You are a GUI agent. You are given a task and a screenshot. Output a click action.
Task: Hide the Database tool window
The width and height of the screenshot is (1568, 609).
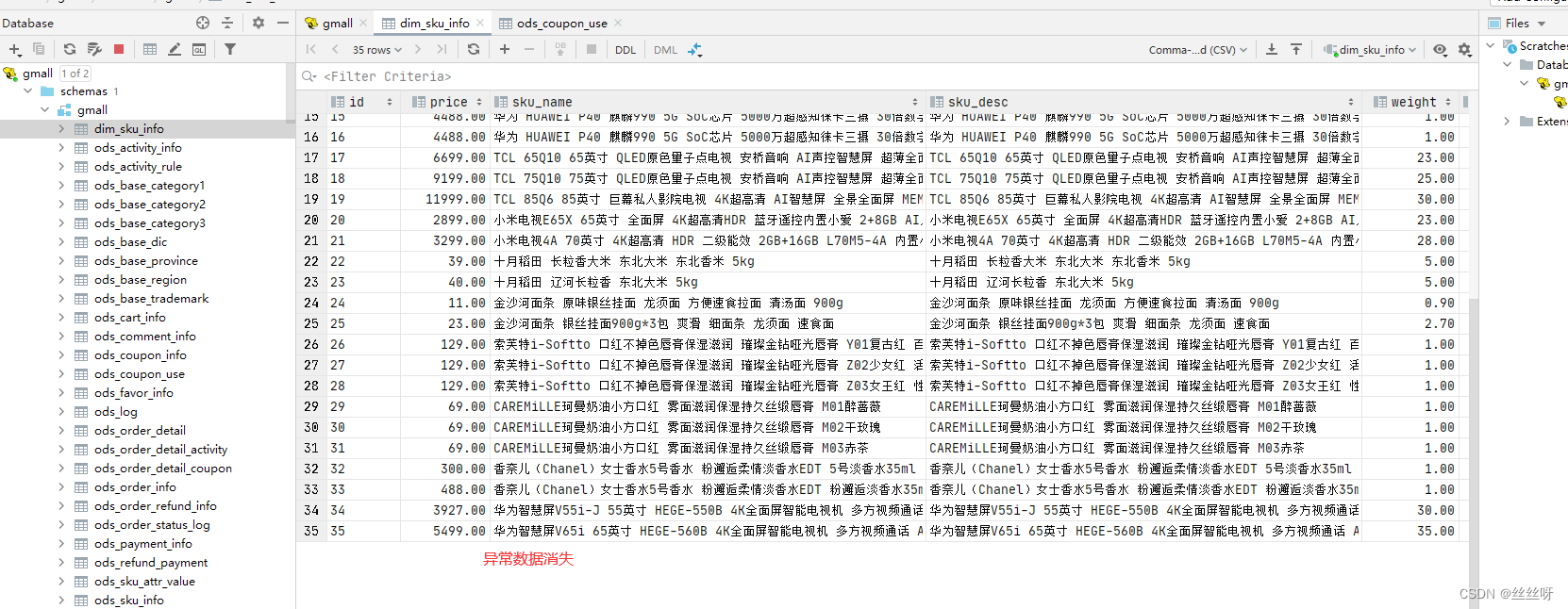pos(282,23)
